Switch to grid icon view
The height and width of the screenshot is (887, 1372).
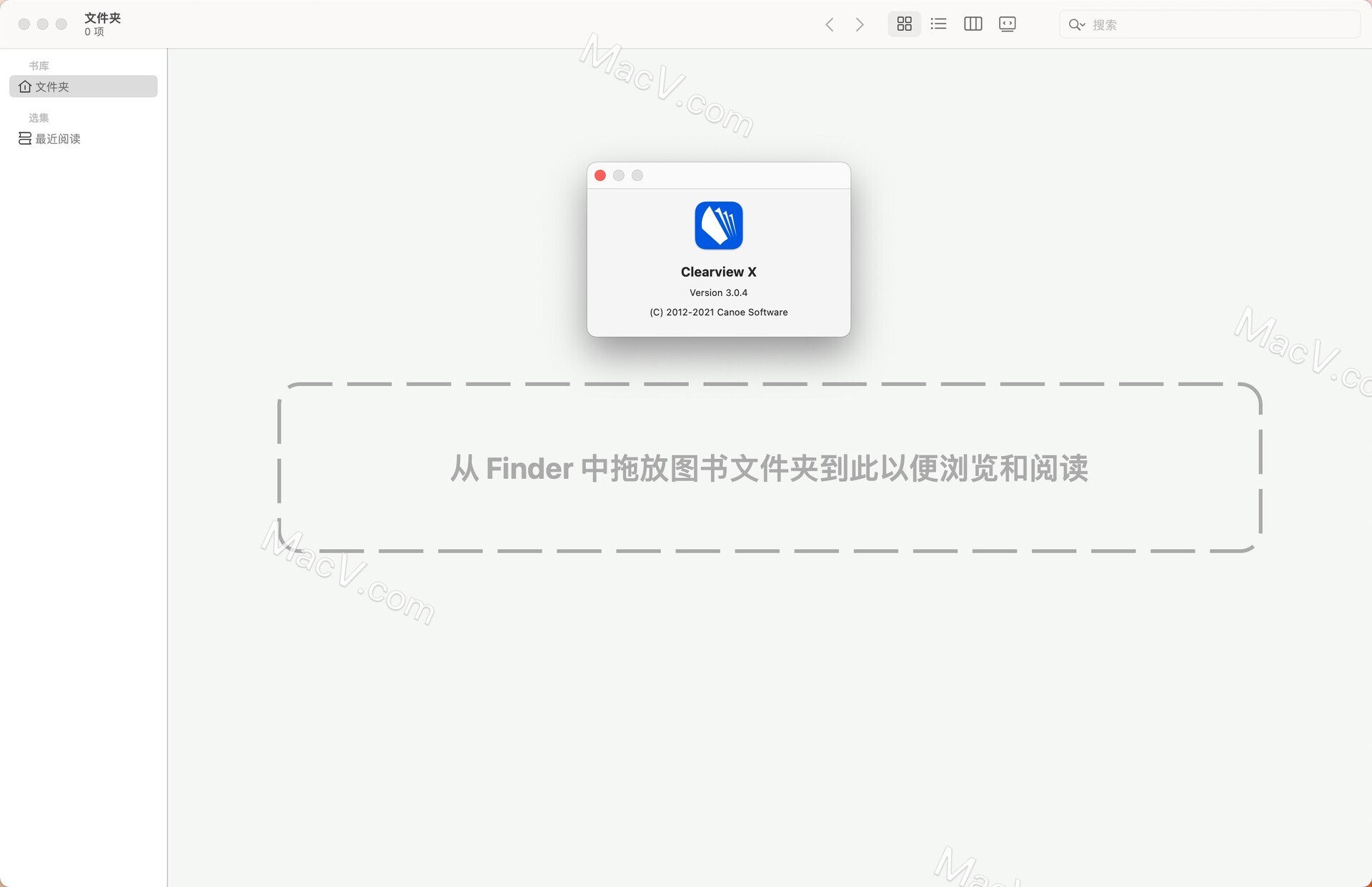click(904, 24)
